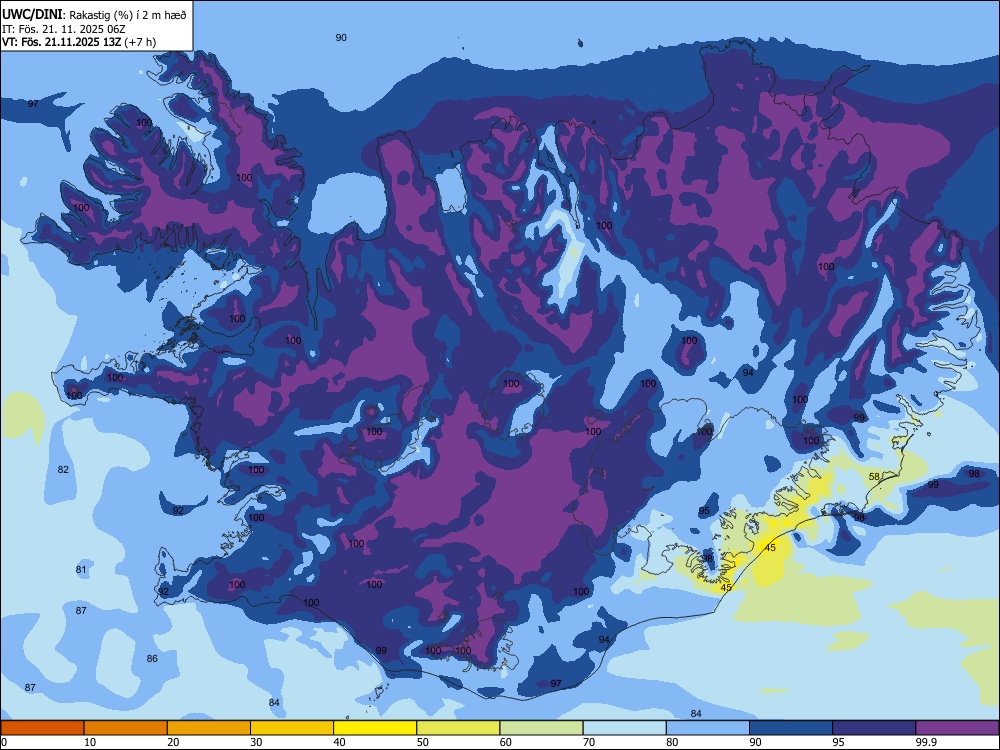Click the 90–95 dark blue legend swatch
The height and width of the screenshot is (750, 1000).
tap(791, 728)
